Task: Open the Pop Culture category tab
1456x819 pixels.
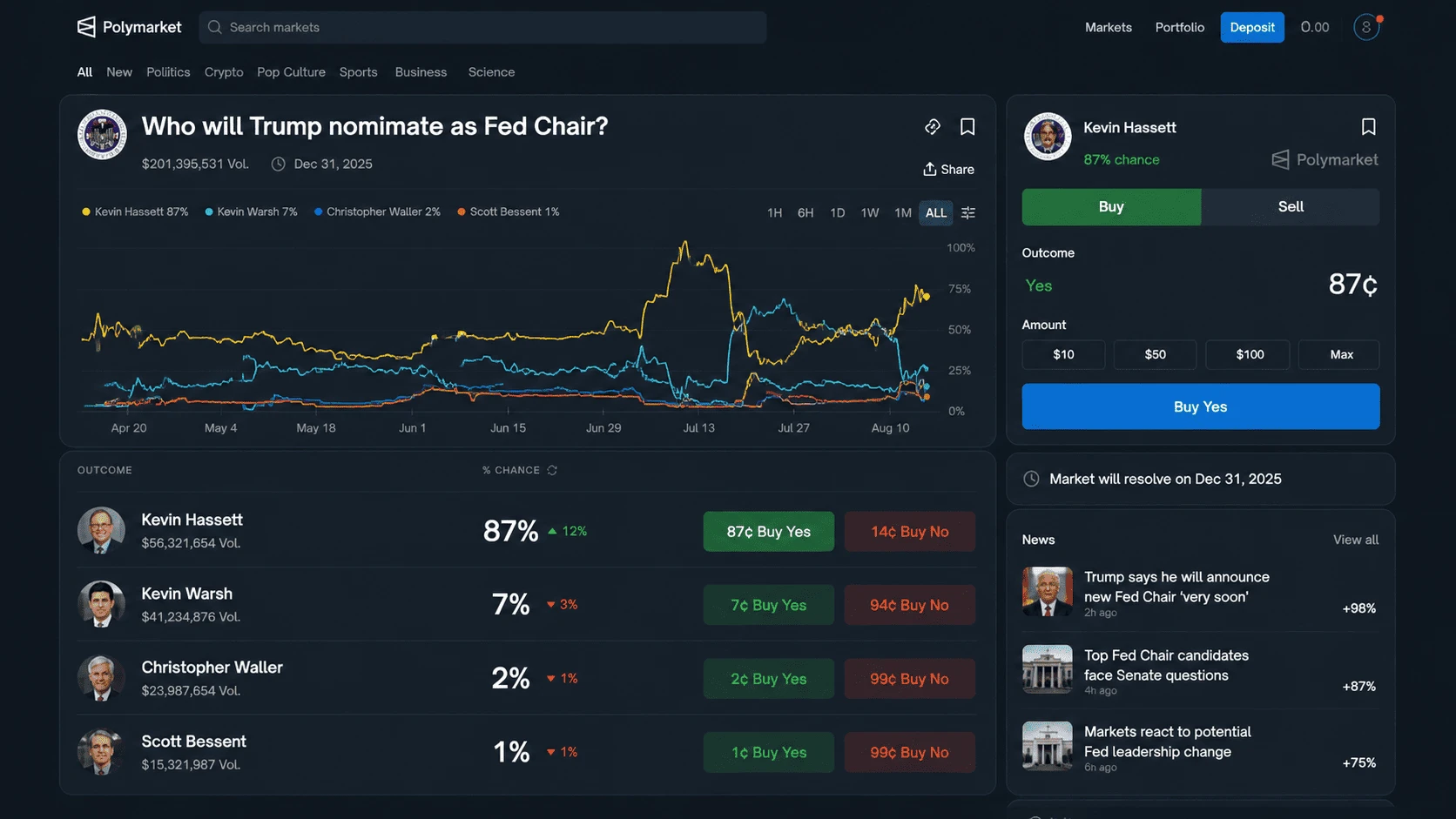Action: tap(291, 72)
